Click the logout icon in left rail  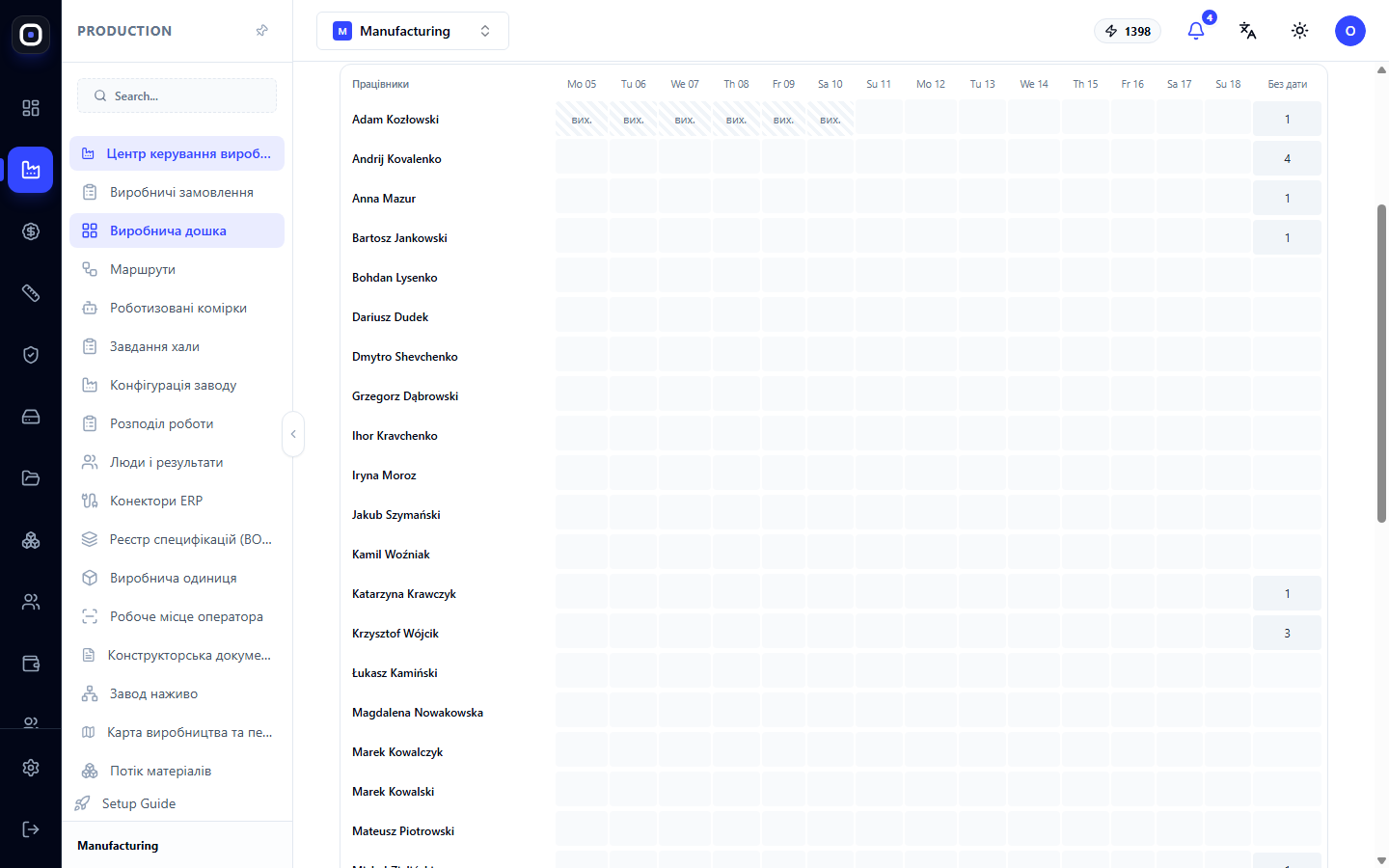tap(31, 829)
